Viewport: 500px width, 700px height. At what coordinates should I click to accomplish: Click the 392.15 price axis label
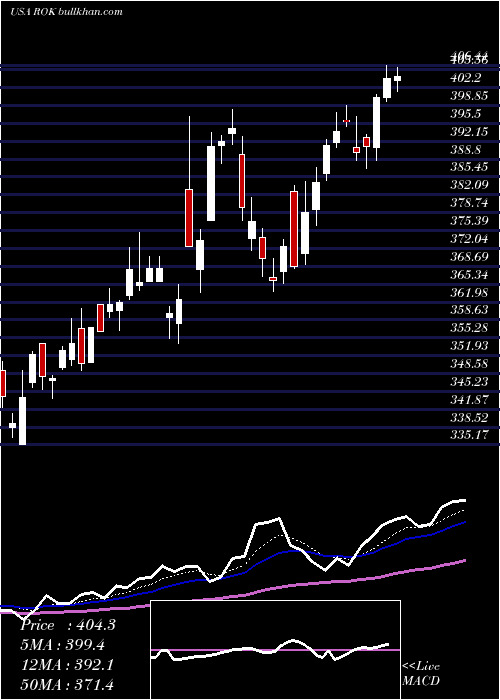coord(469,132)
